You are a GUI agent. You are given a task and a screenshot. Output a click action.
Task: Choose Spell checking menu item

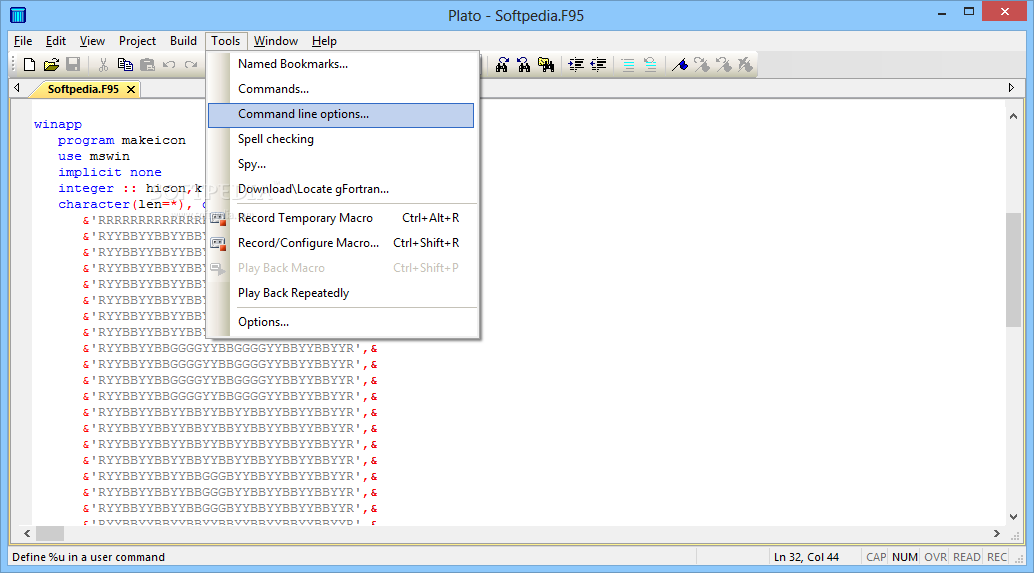point(341,139)
